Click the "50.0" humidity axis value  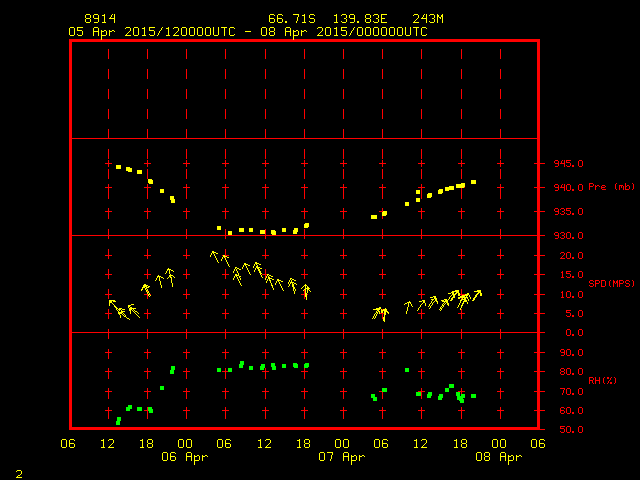click(x=571, y=430)
